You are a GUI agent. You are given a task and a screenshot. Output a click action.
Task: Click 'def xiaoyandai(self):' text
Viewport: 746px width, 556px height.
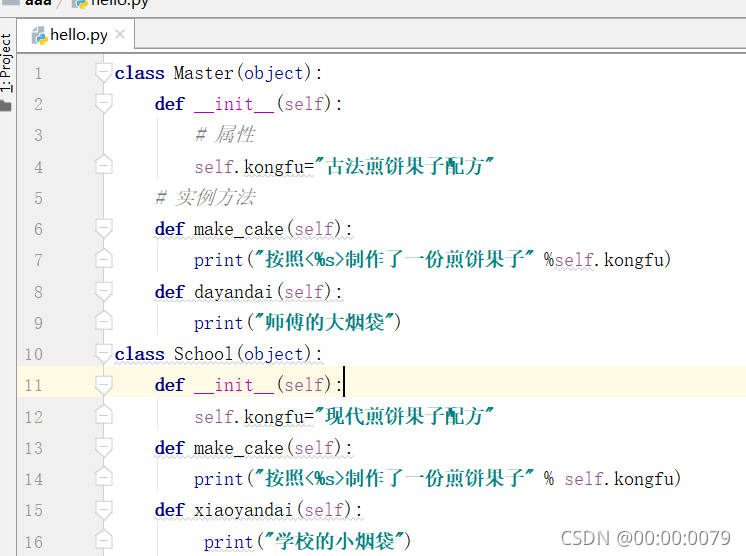(258, 510)
